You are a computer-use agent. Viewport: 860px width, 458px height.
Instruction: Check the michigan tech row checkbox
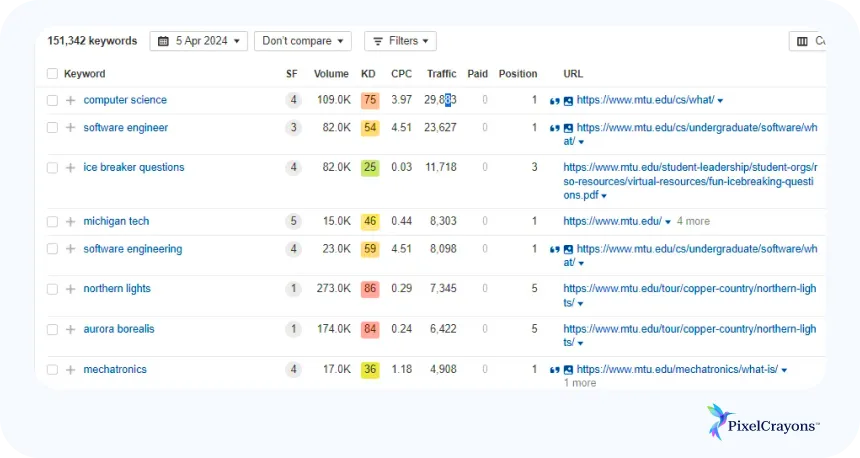point(52,222)
